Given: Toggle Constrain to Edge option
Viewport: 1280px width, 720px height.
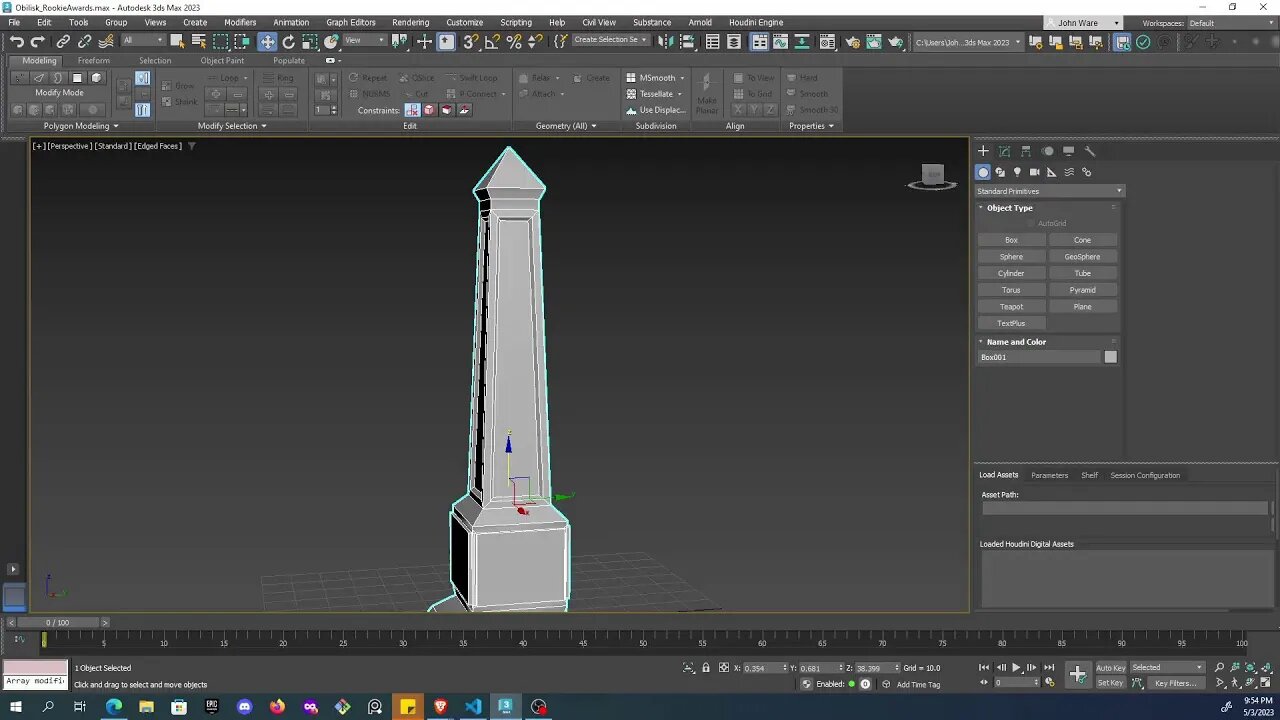Looking at the screenshot, I should [429, 110].
